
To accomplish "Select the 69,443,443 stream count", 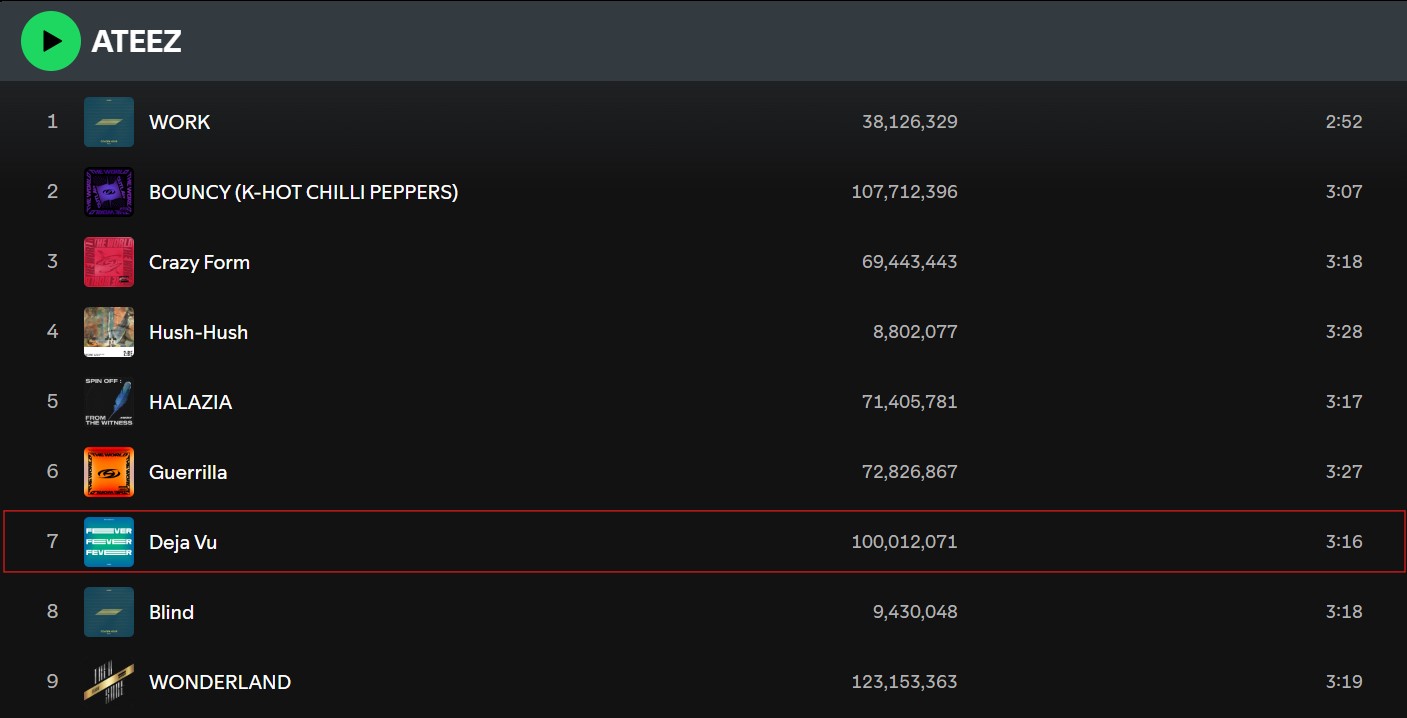I will pyautogui.click(x=910, y=262).
